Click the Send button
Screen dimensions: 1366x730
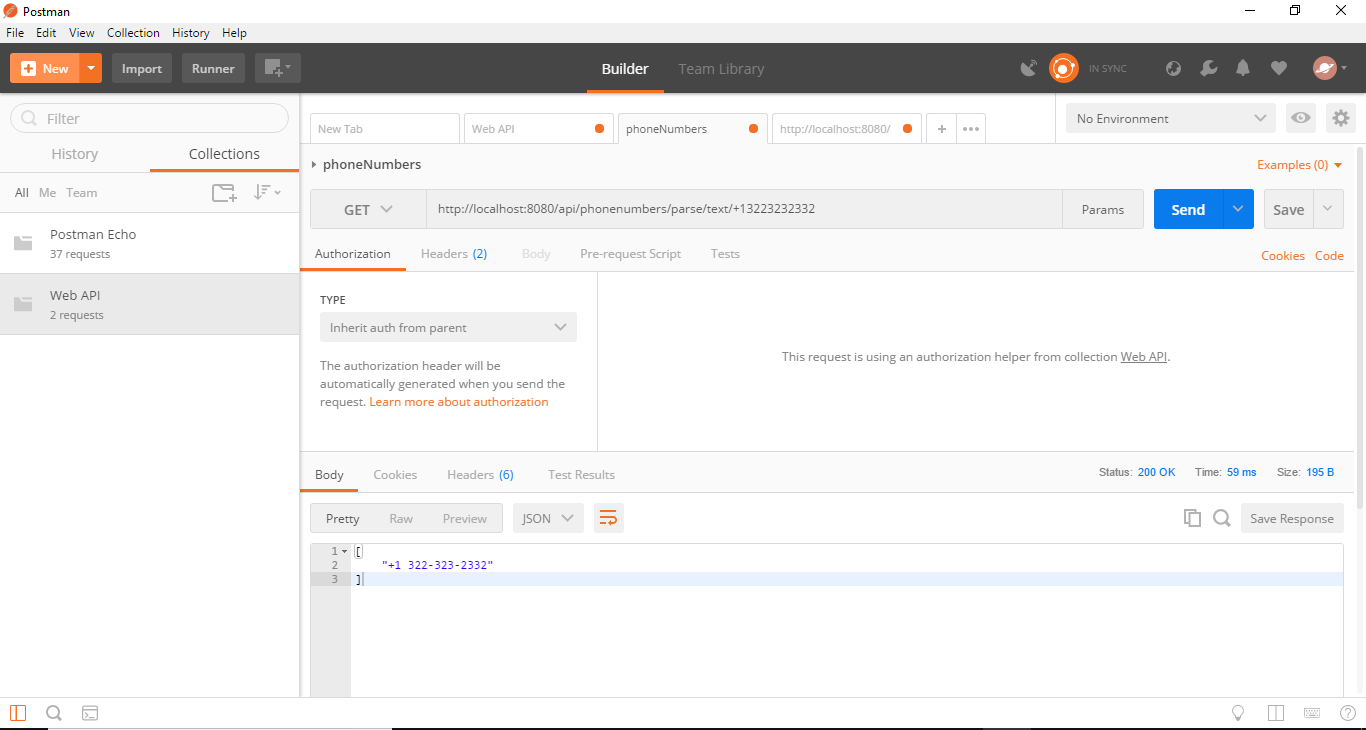tap(1188, 209)
